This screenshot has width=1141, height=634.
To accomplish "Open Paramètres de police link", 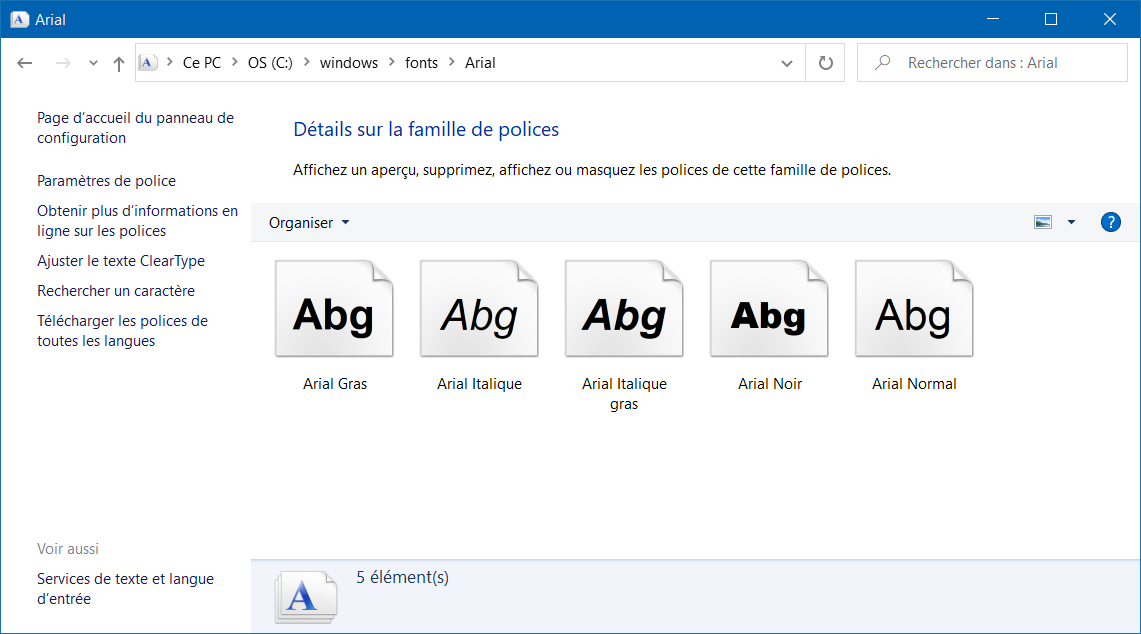I will coord(106,181).
